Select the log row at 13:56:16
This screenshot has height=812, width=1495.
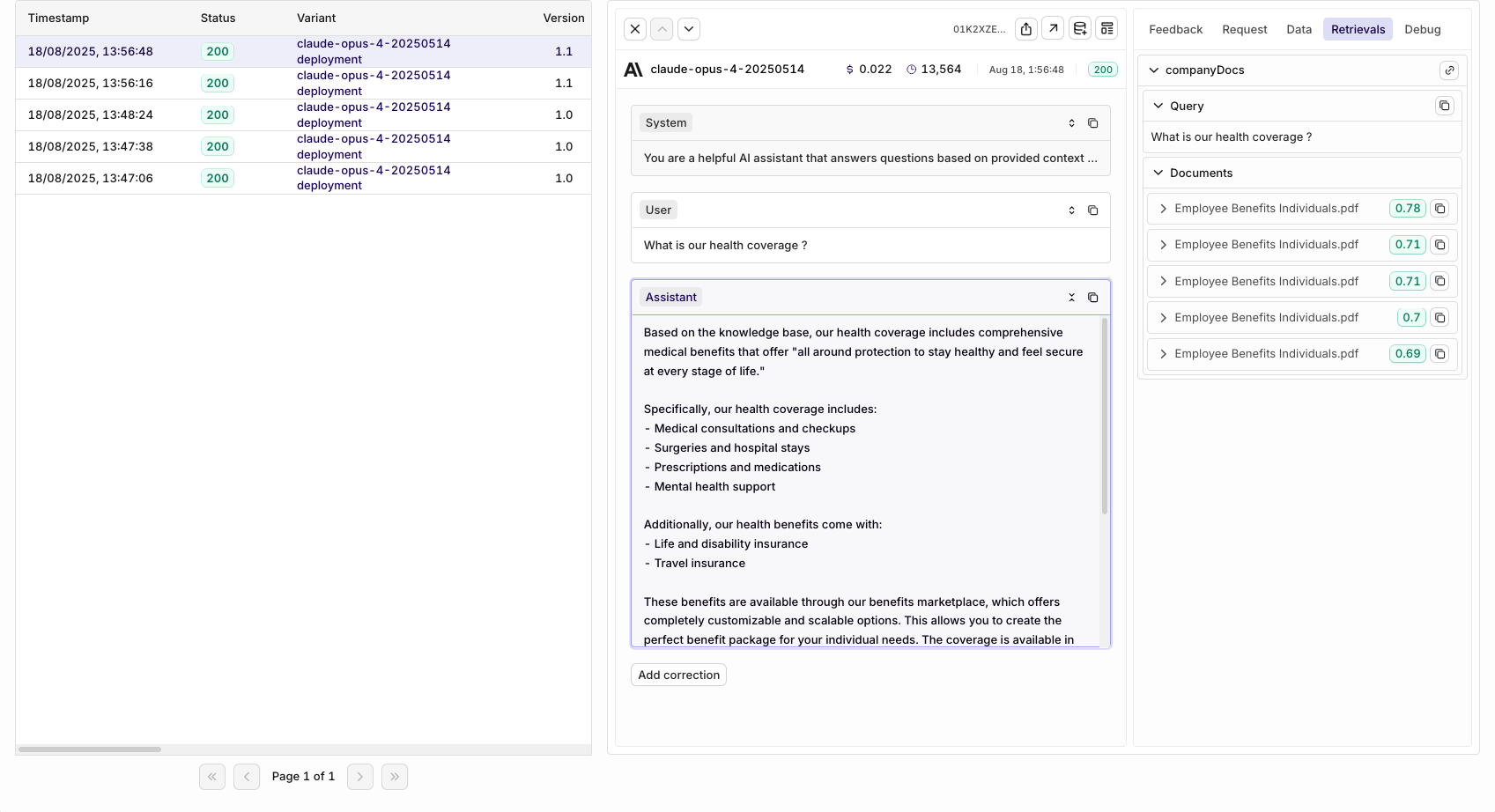[x=303, y=84]
